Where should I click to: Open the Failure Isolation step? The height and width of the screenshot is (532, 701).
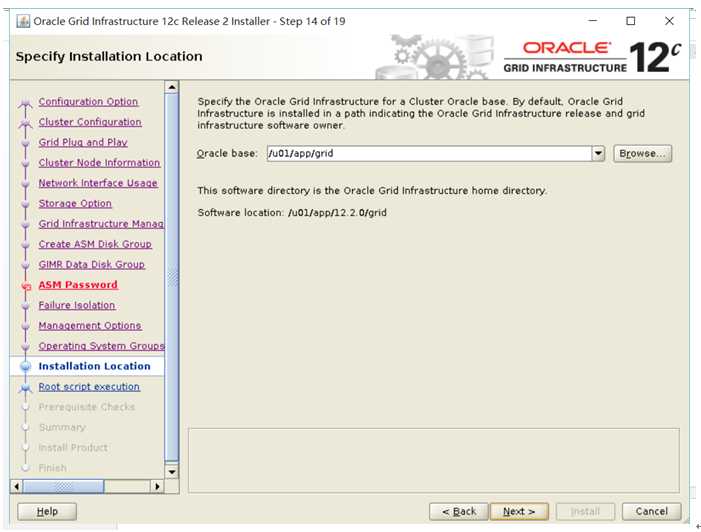click(77, 305)
